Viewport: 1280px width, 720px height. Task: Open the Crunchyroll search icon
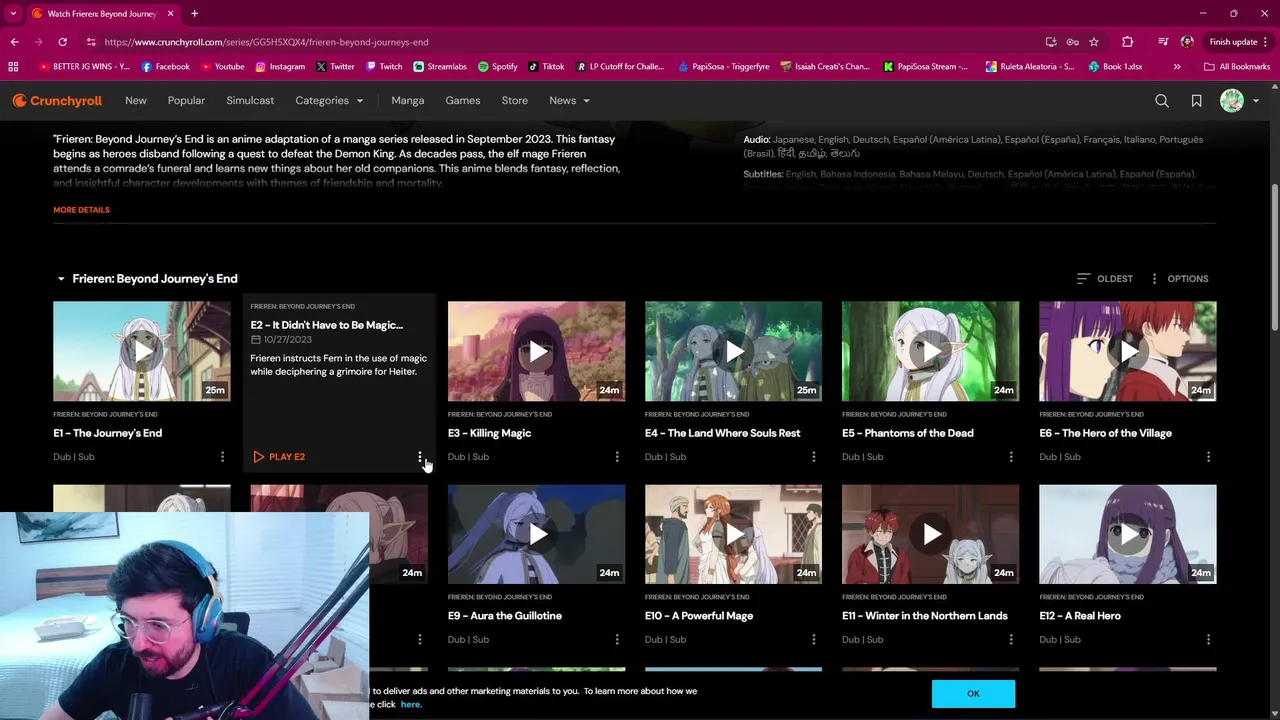pyautogui.click(x=1162, y=100)
